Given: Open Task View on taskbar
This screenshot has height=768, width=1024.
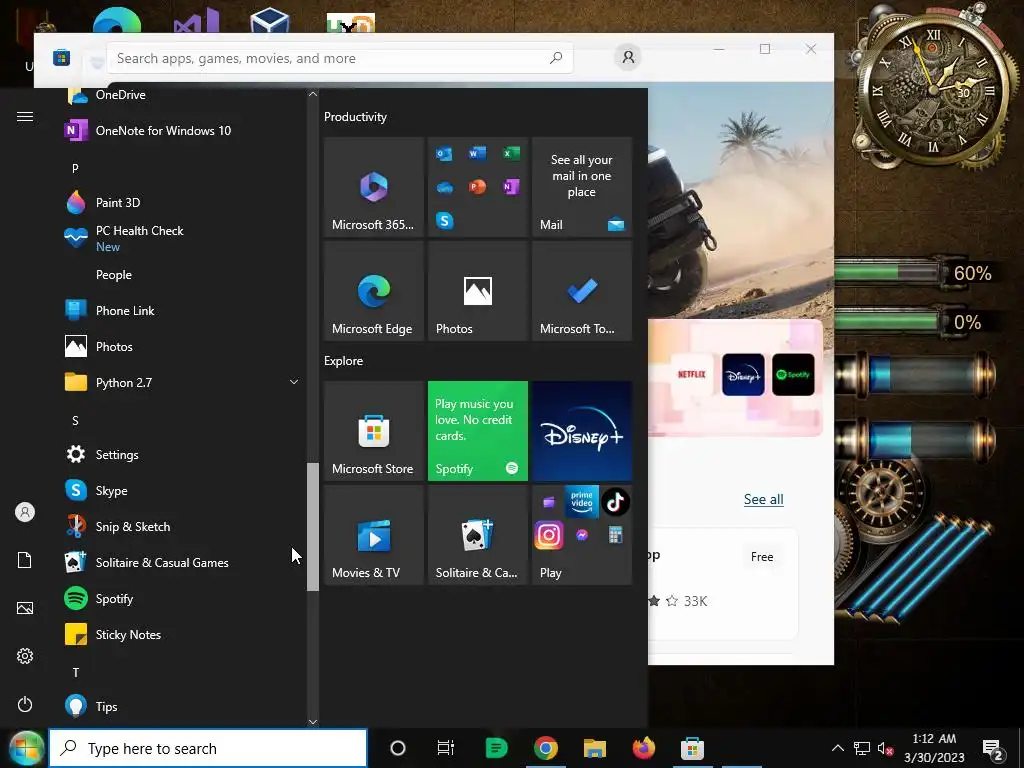Looking at the screenshot, I should [x=445, y=748].
